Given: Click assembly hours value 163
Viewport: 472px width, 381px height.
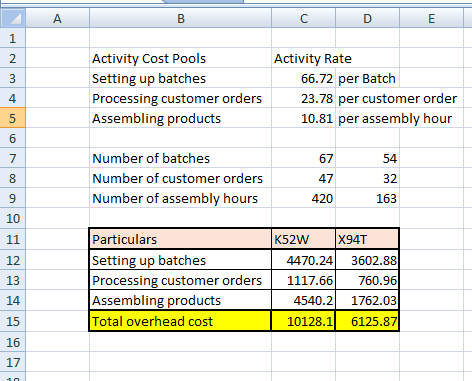Looking at the screenshot, I should 367,198.
